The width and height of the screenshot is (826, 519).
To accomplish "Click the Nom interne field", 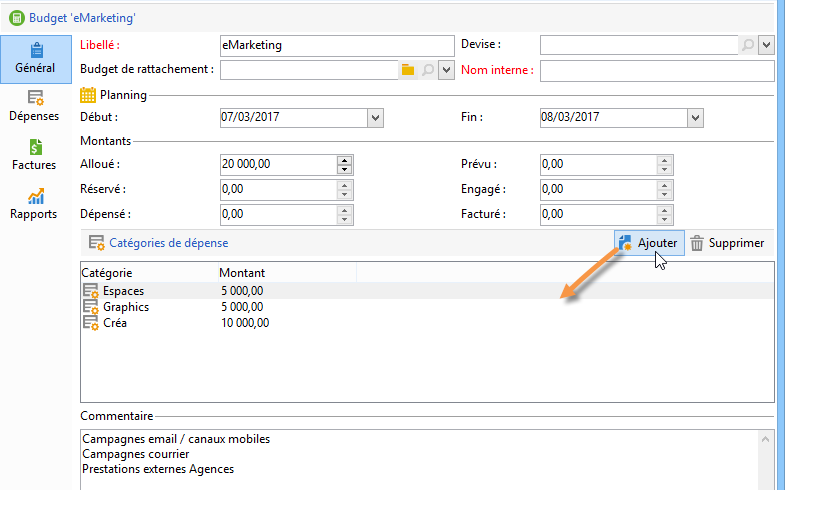I will click(657, 71).
